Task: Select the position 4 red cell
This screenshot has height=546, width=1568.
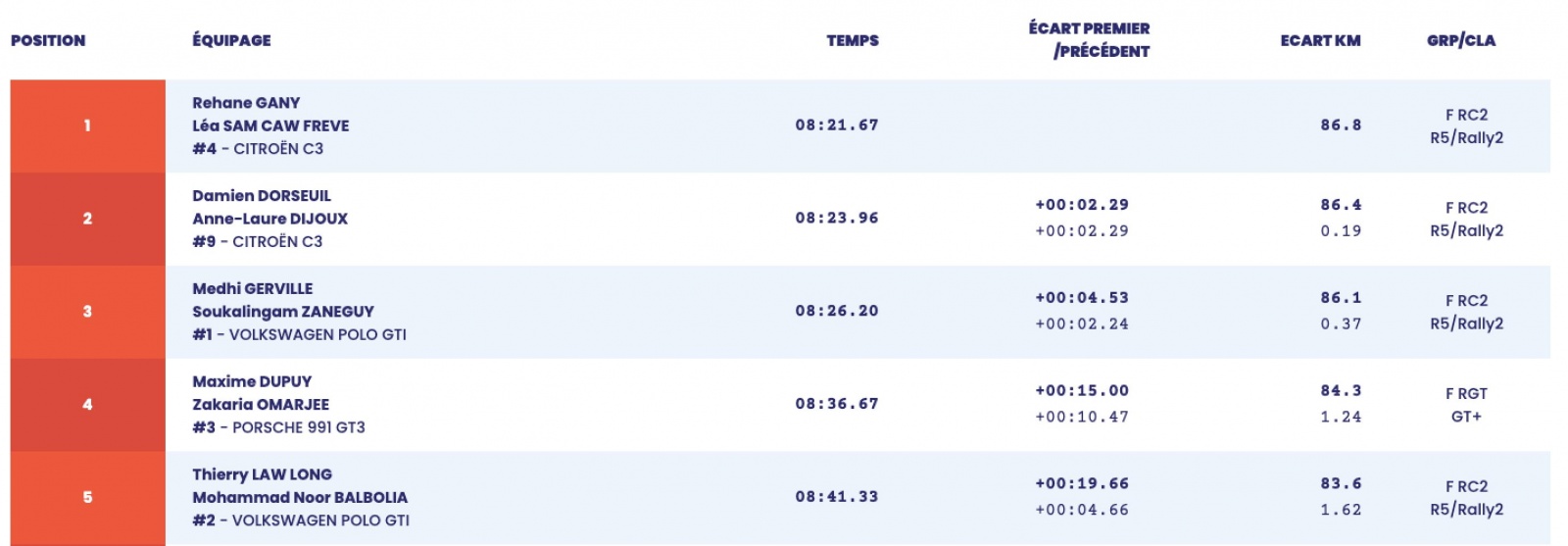Action: click(x=87, y=404)
